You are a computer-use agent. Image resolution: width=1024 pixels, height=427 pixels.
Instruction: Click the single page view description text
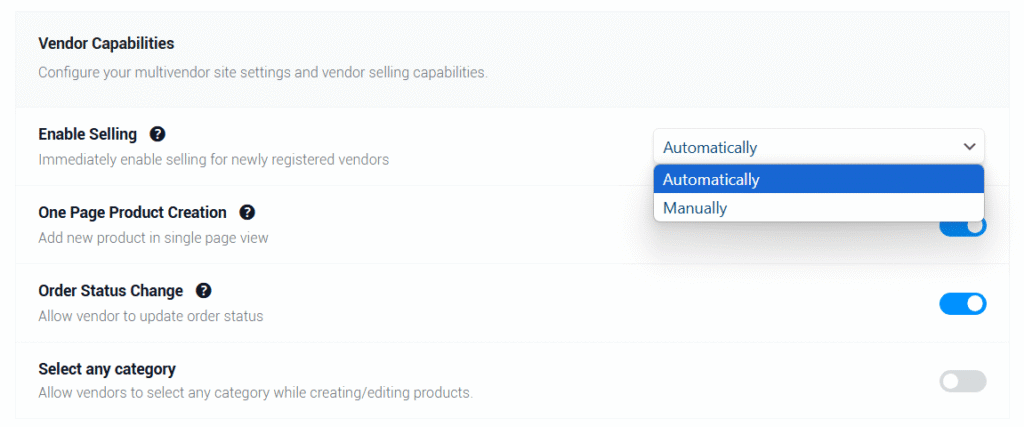[153, 238]
